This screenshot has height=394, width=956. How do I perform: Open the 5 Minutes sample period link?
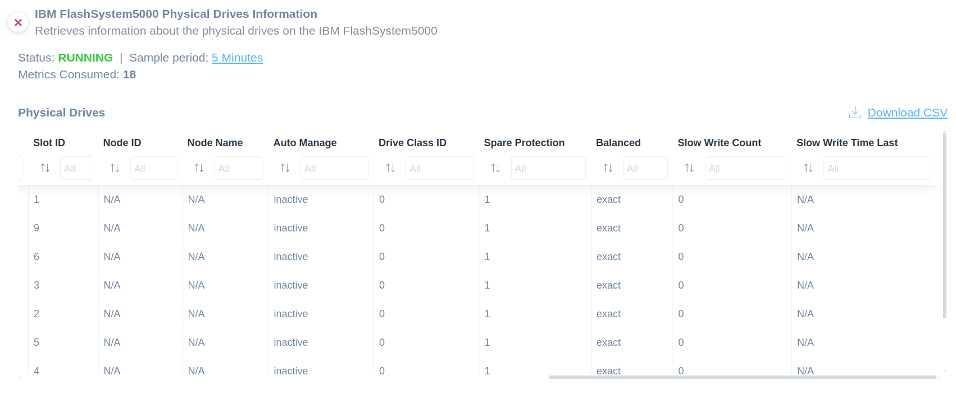(237, 58)
